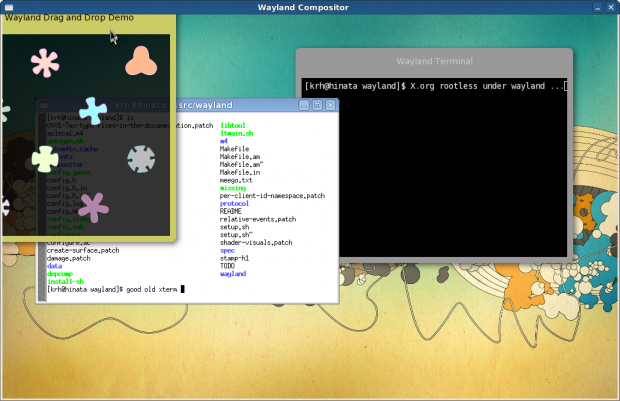Close the xterm window

[x=330, y=105]
